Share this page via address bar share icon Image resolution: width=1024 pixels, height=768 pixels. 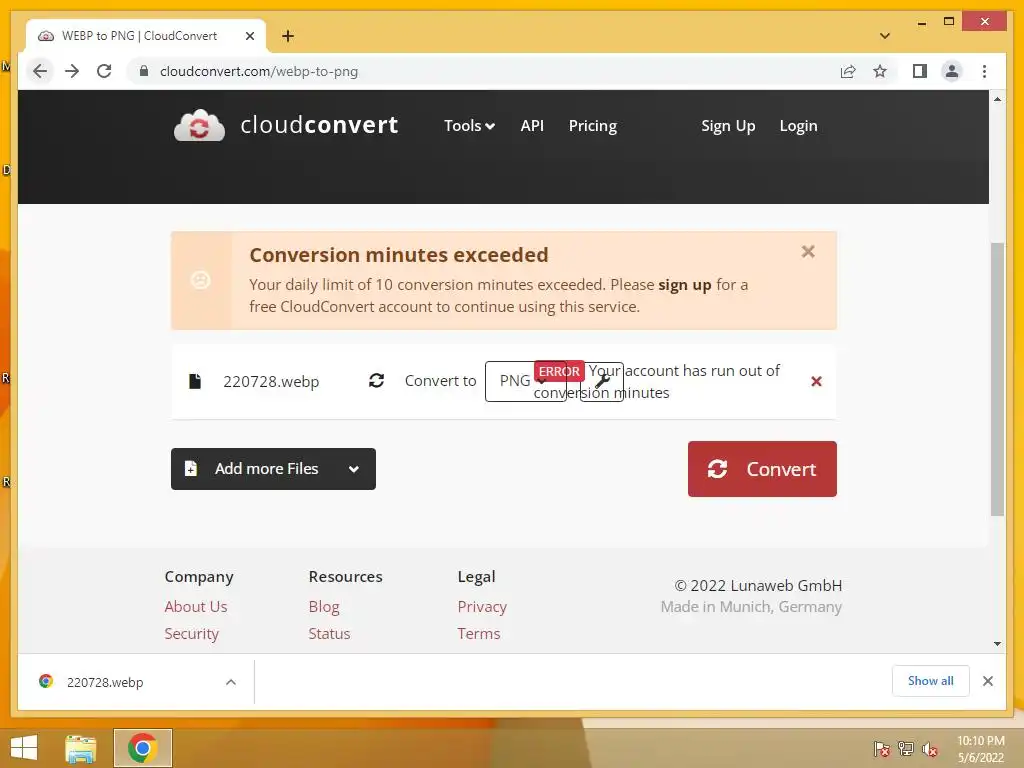click(848, 71)
